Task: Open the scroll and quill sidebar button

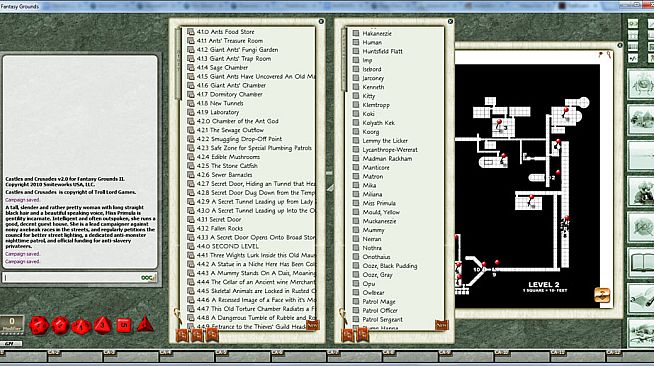Action: pyautogui.click(x=641, y=298)
